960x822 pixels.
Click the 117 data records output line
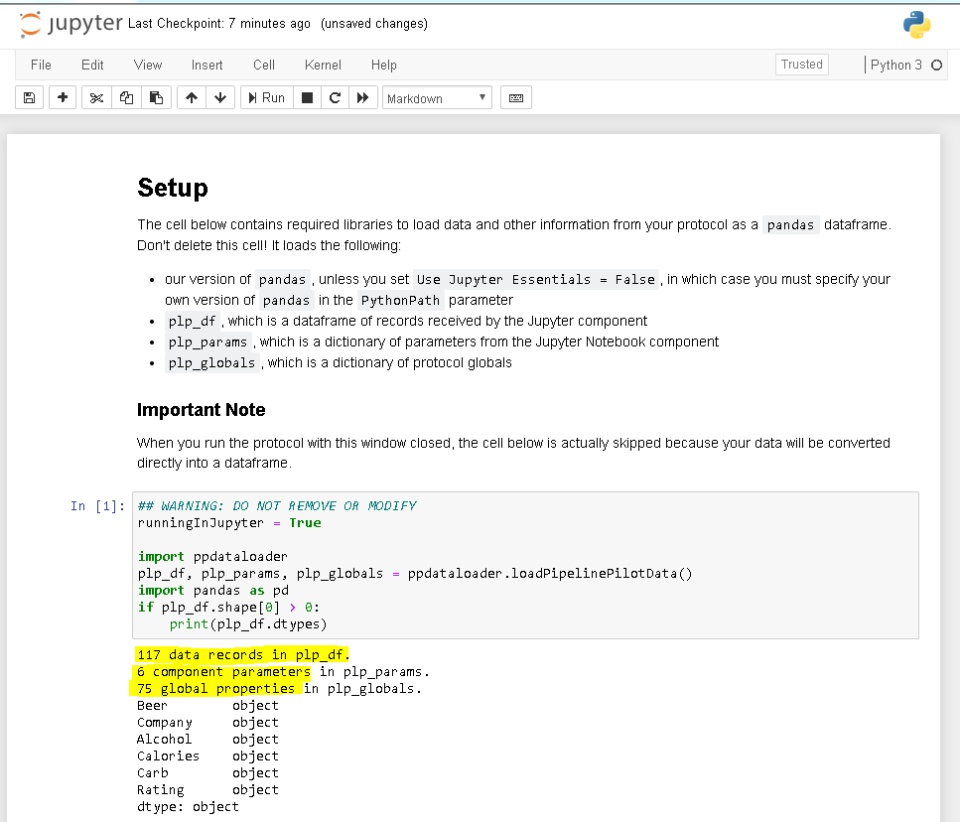coord(243,654)
